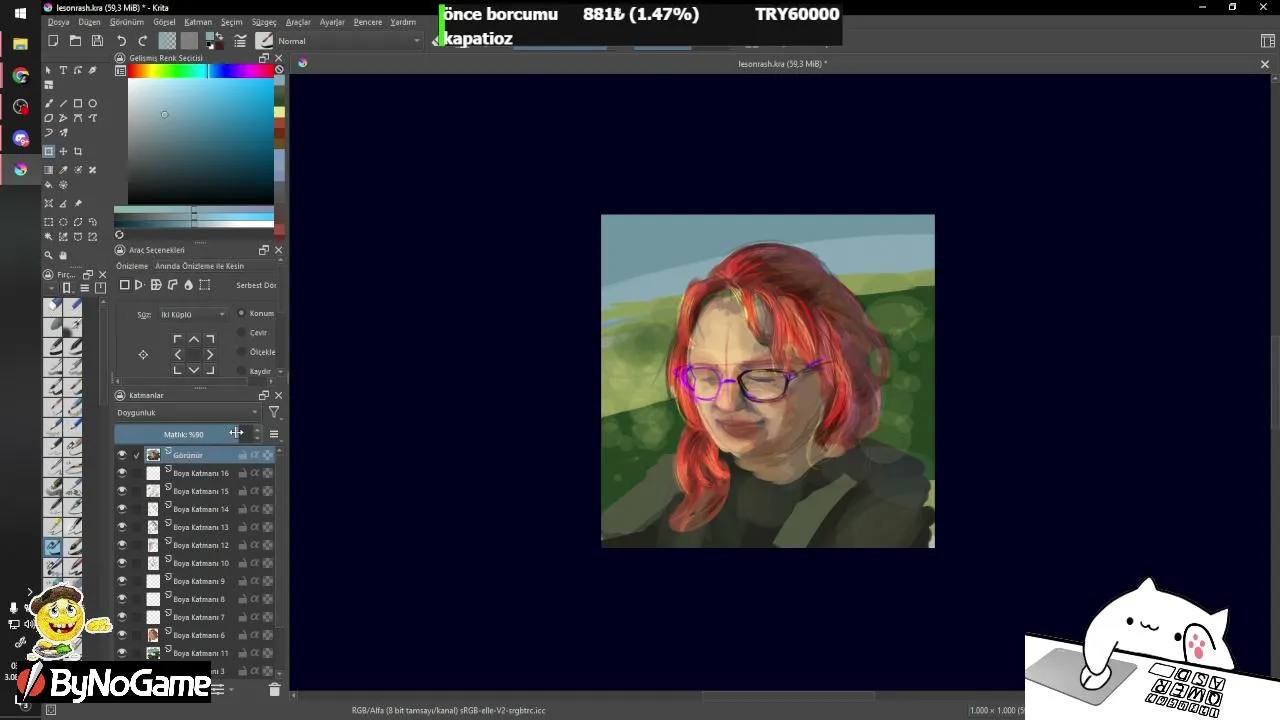Image resolution: width=1280 pixels, height=720 pixels.
Task: Open Chrome from the Windows taskbar
Action: [x=20, y=76]
